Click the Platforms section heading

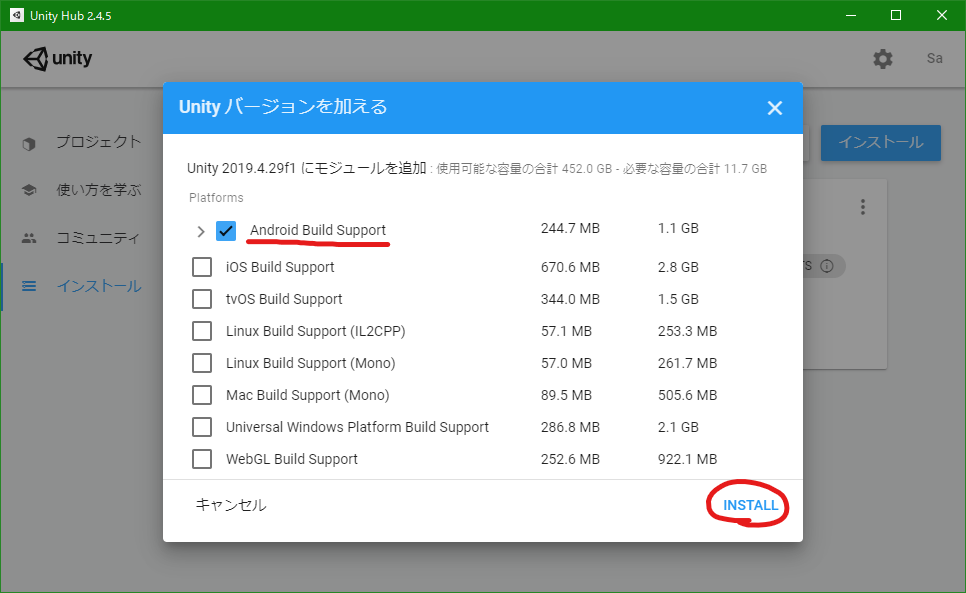coord(216,198)
